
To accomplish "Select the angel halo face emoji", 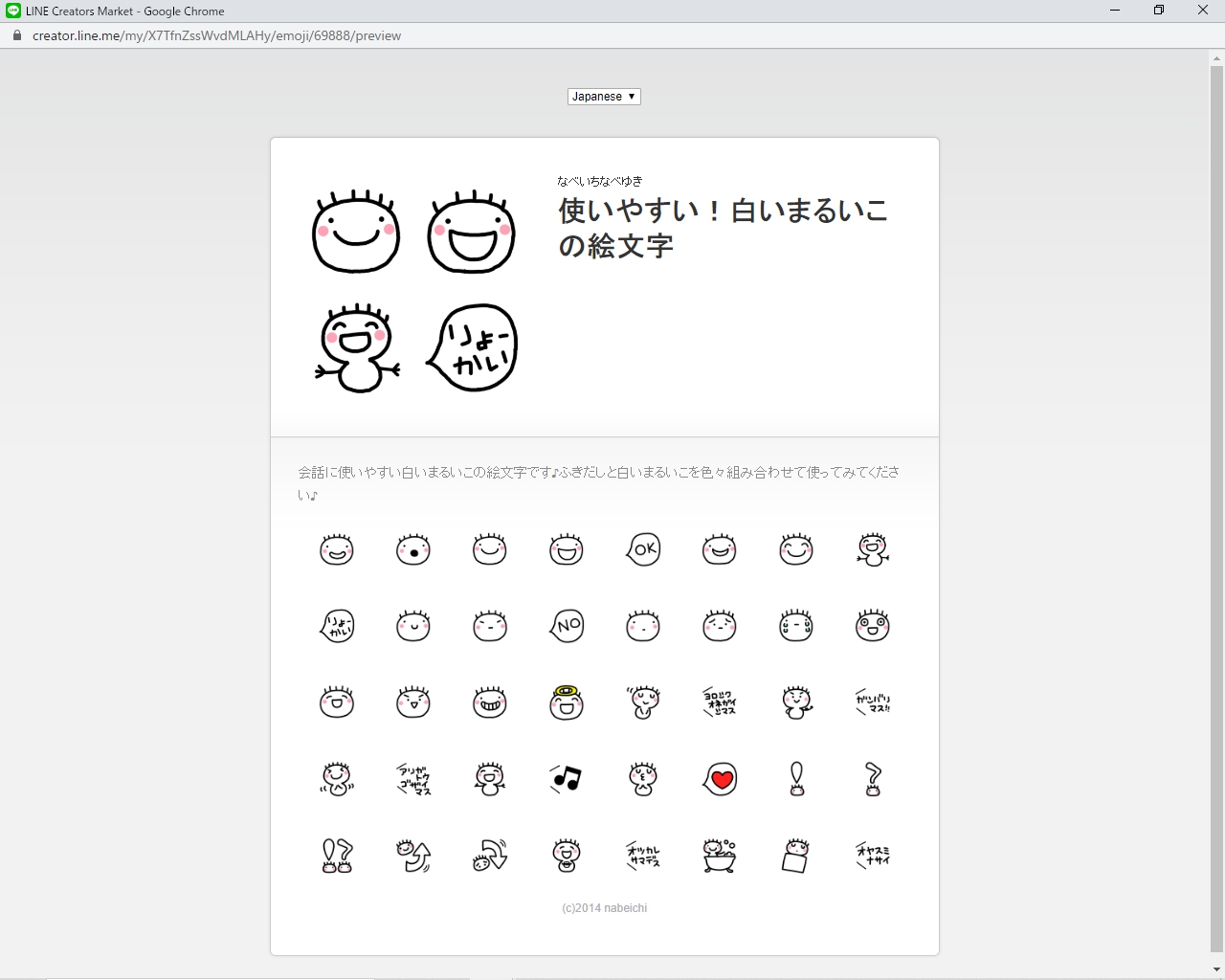I will point(567,702).
